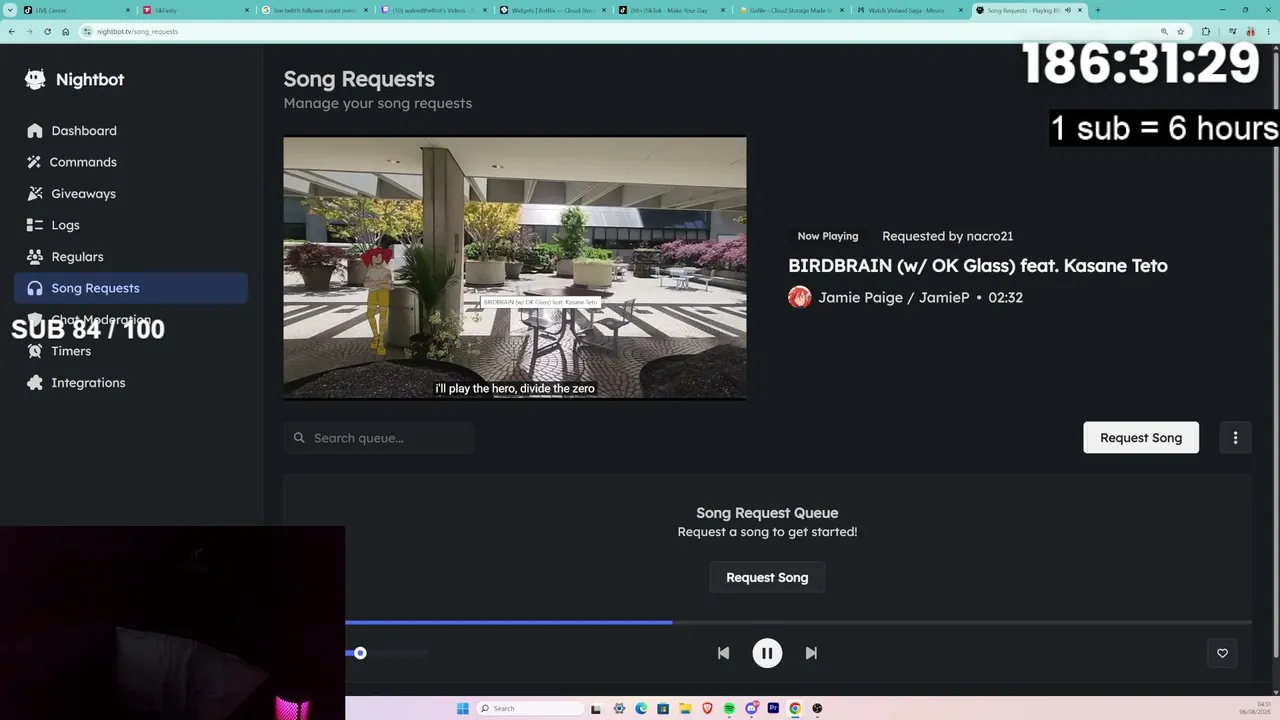Launch Microsoft Edge from the taskbar

(x=641, y=708)
